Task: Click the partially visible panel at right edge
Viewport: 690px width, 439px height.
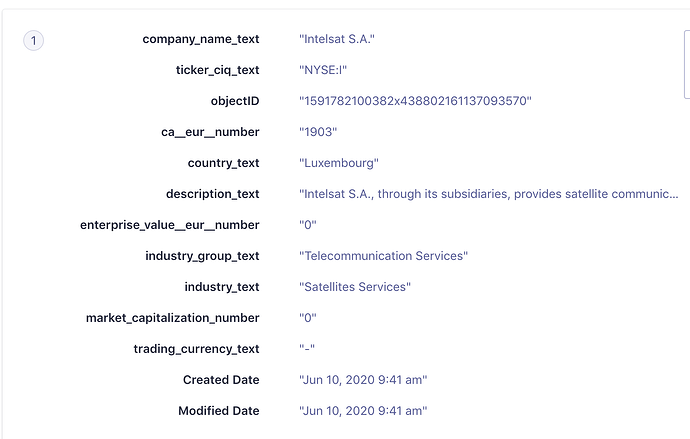Action: click(687, 64)
